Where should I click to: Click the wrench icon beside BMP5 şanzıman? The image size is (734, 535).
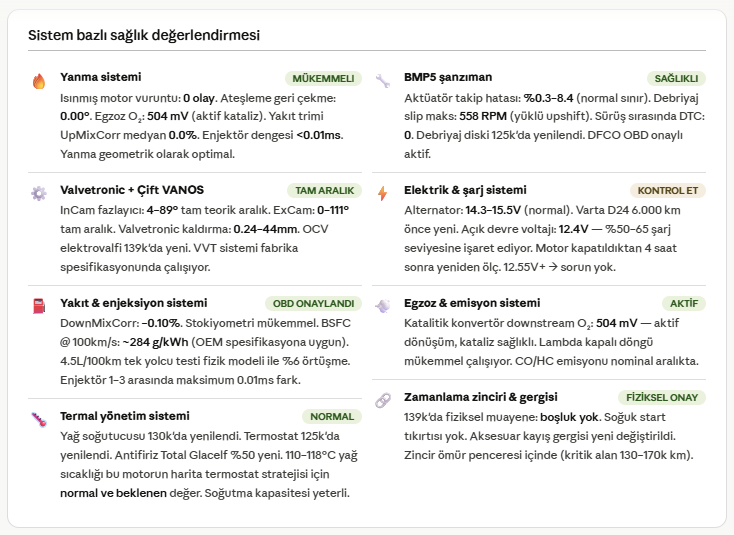pos(382,82)
